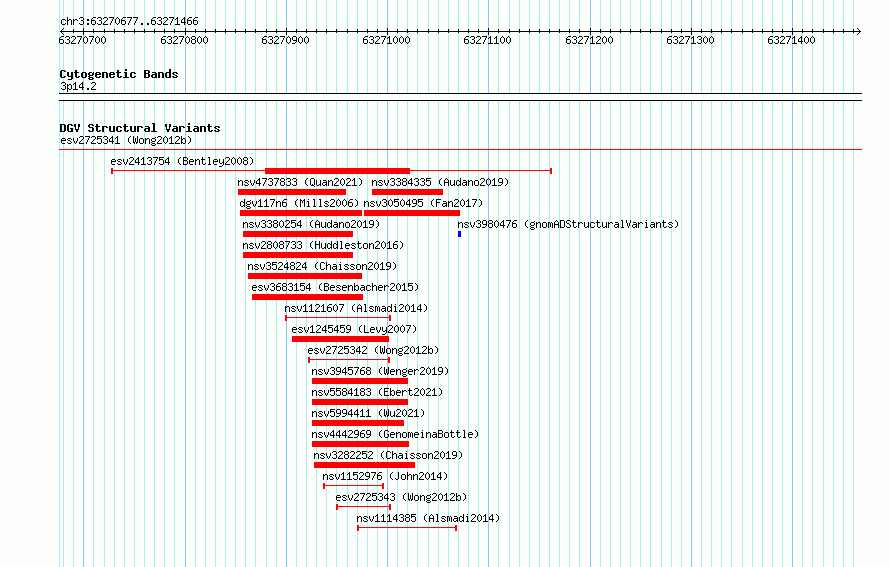Click ruler position 63271100
Viewport: 890px width, 567px height.
[488, 40]
